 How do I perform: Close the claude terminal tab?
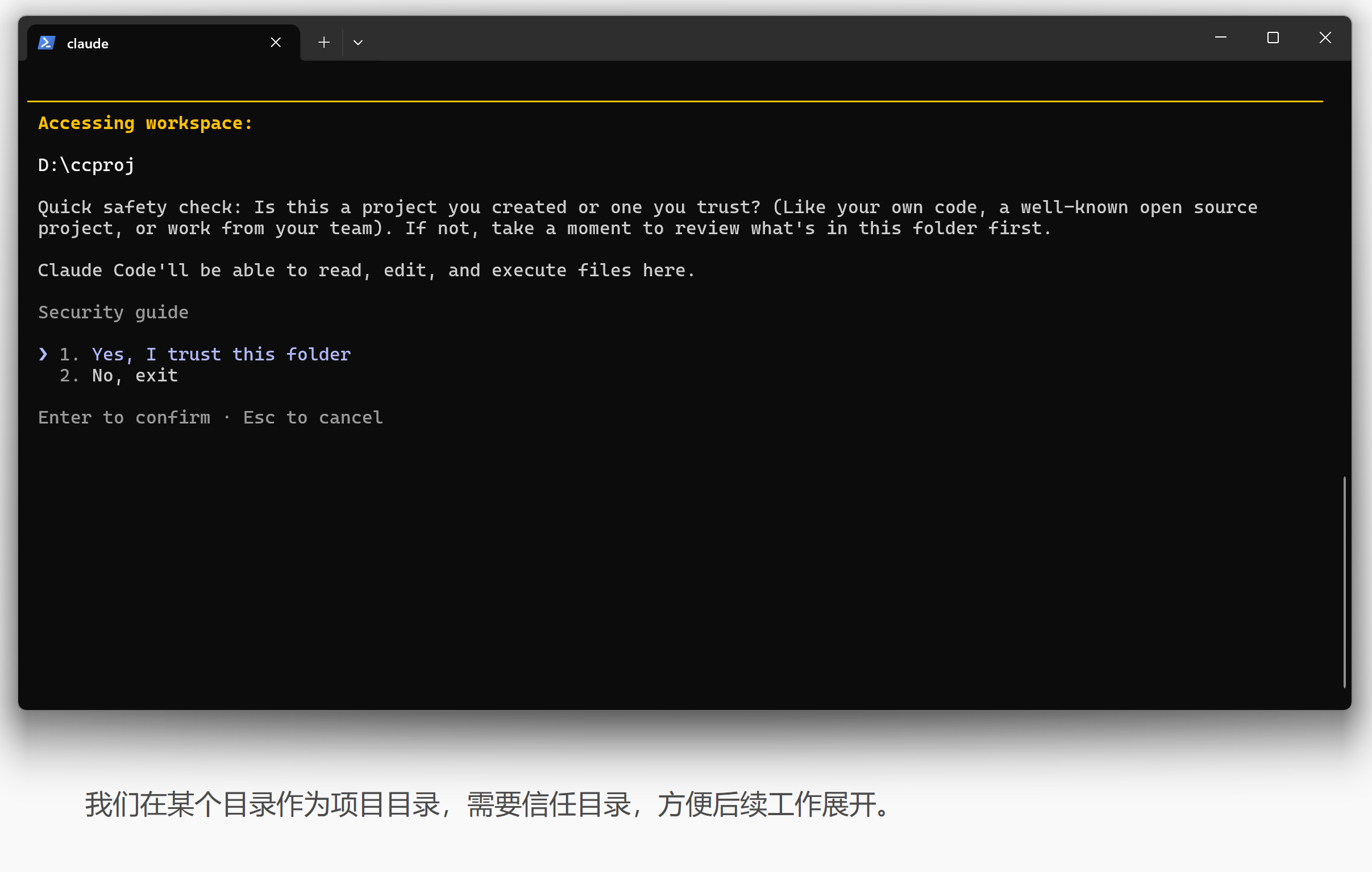pos(276,43)
